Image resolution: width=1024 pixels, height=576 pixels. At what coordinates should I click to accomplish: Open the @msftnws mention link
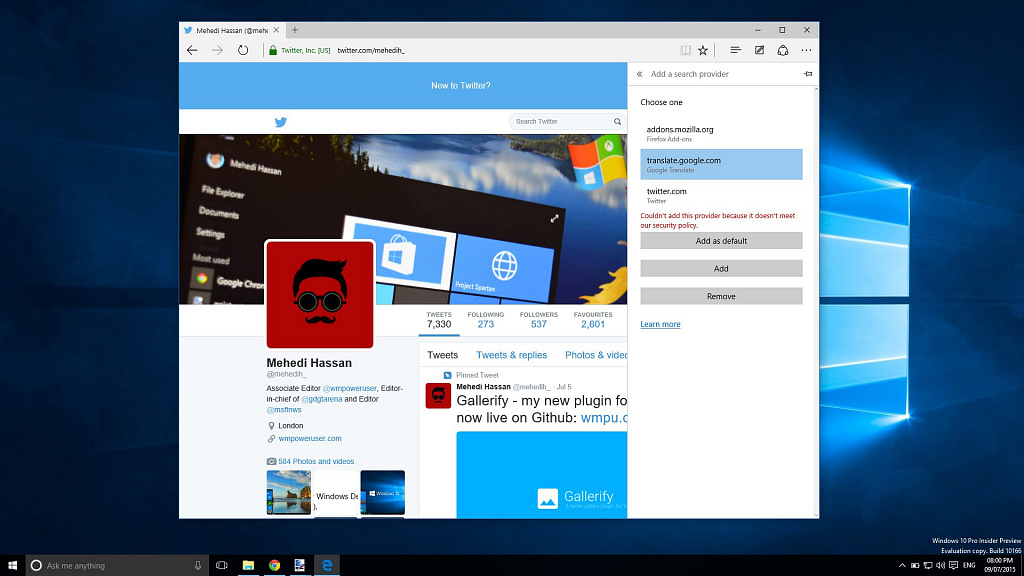[284, 409]
